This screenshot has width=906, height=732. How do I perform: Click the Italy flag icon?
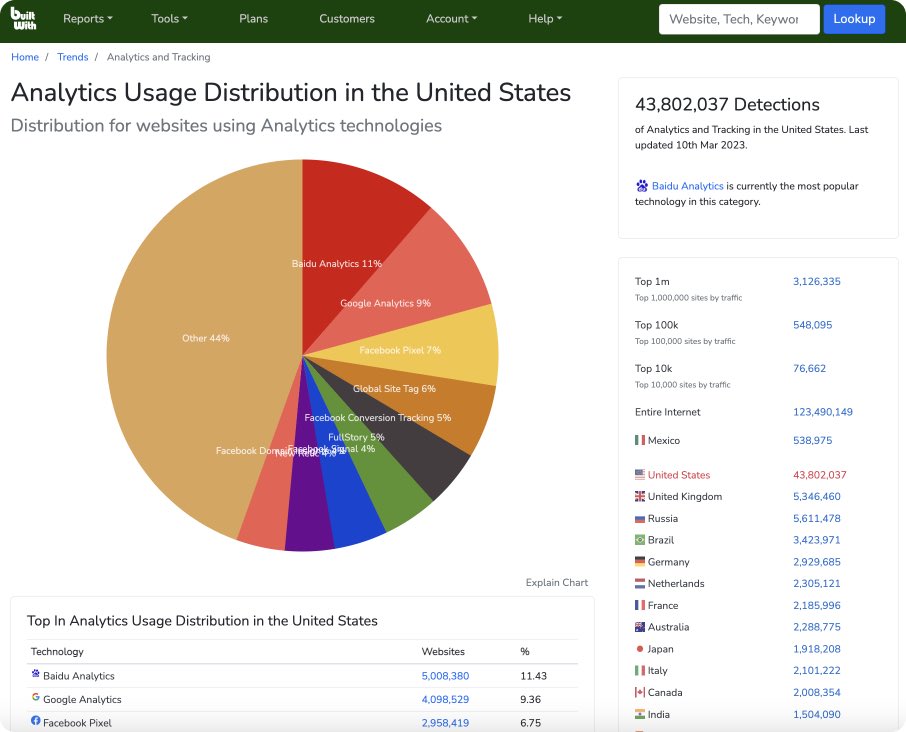[x=640, y=671]
